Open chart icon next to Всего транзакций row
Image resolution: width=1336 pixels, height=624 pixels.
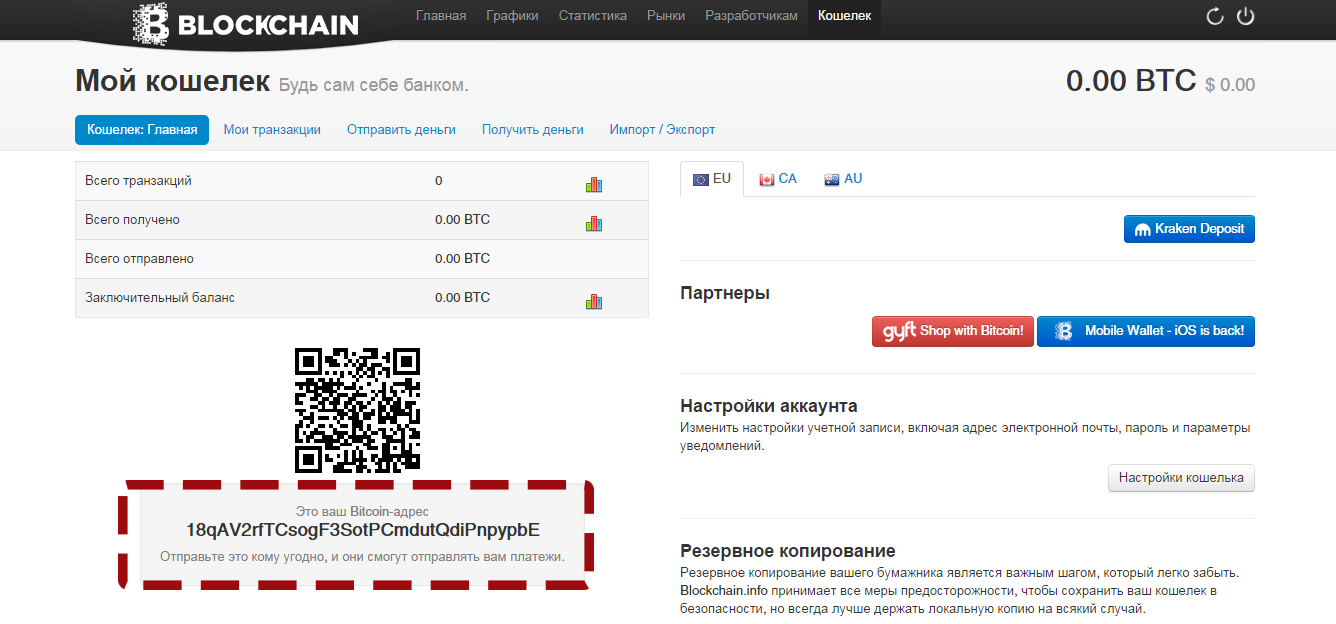pyautogui.click(x=595, y=181)
